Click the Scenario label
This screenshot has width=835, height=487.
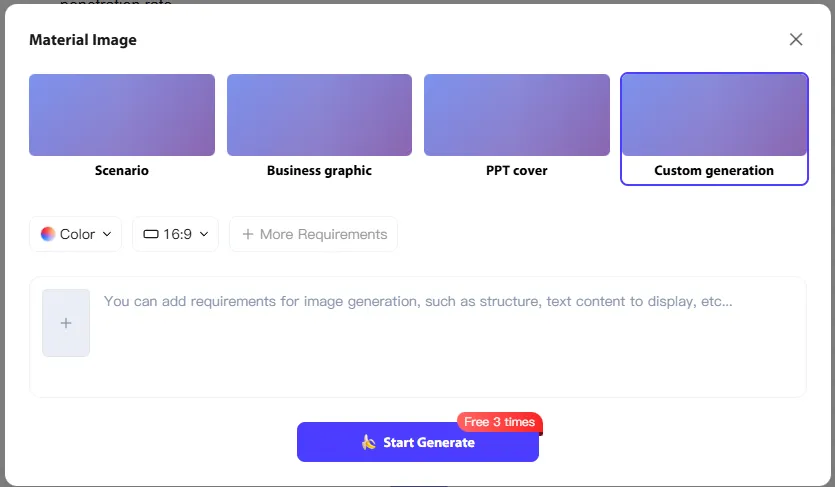[122, 171]
